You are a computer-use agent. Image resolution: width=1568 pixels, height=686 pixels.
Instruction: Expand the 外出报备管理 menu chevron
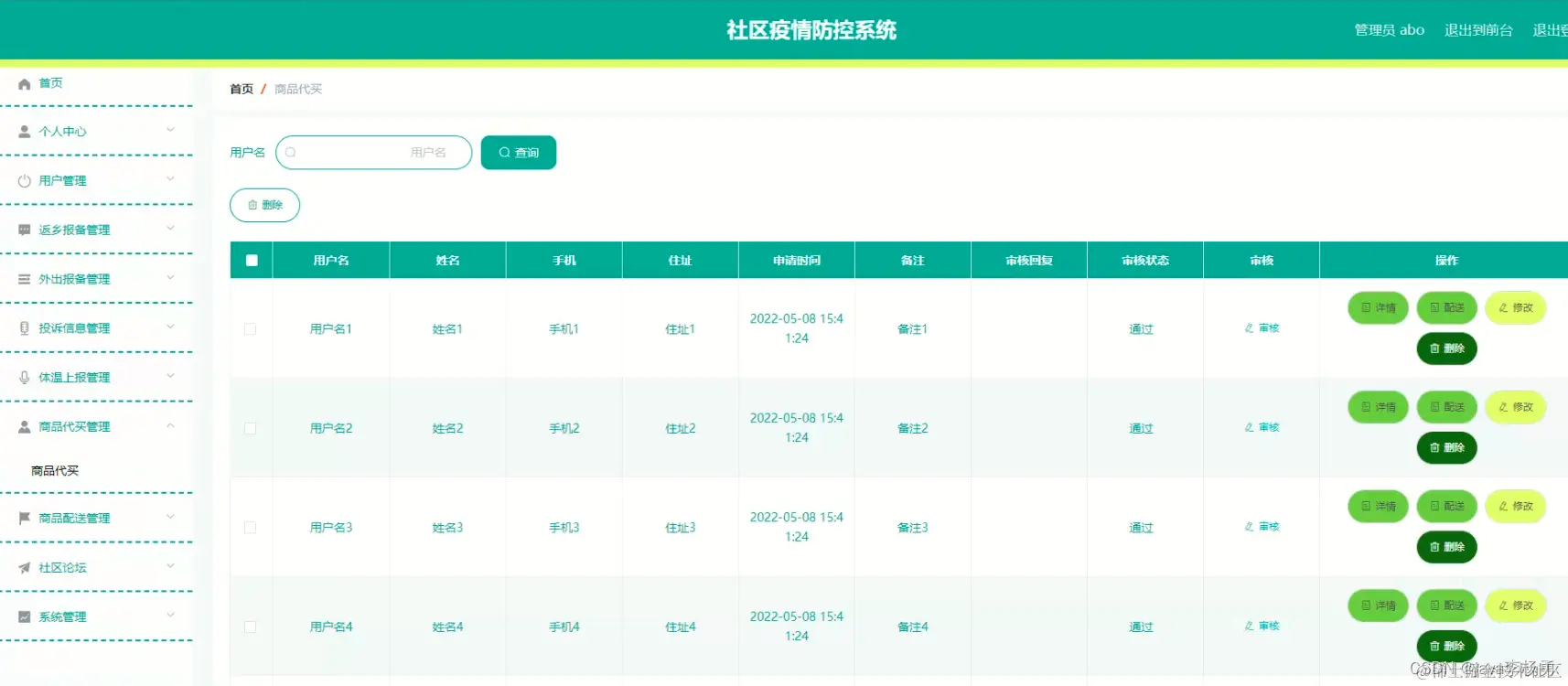tap(170, 278)
